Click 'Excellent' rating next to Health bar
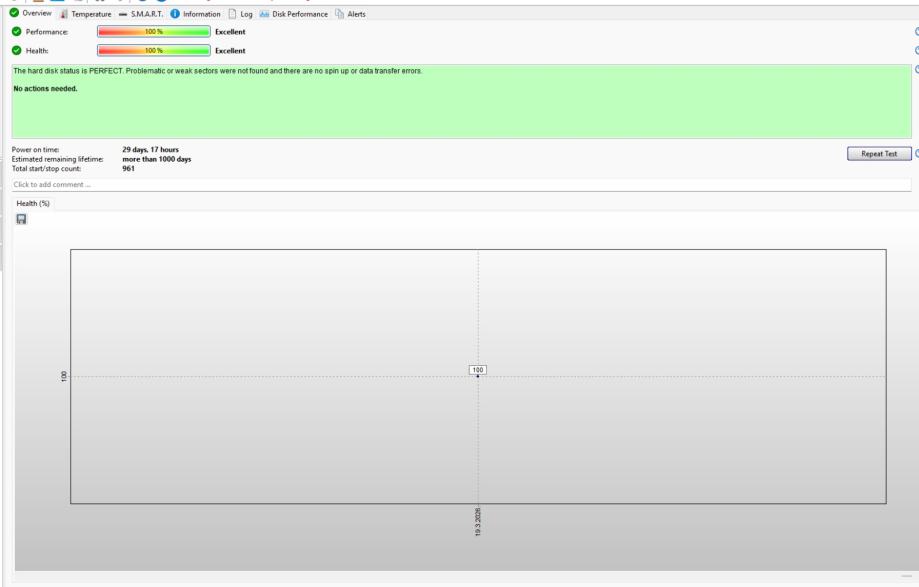 coord(230,50)
